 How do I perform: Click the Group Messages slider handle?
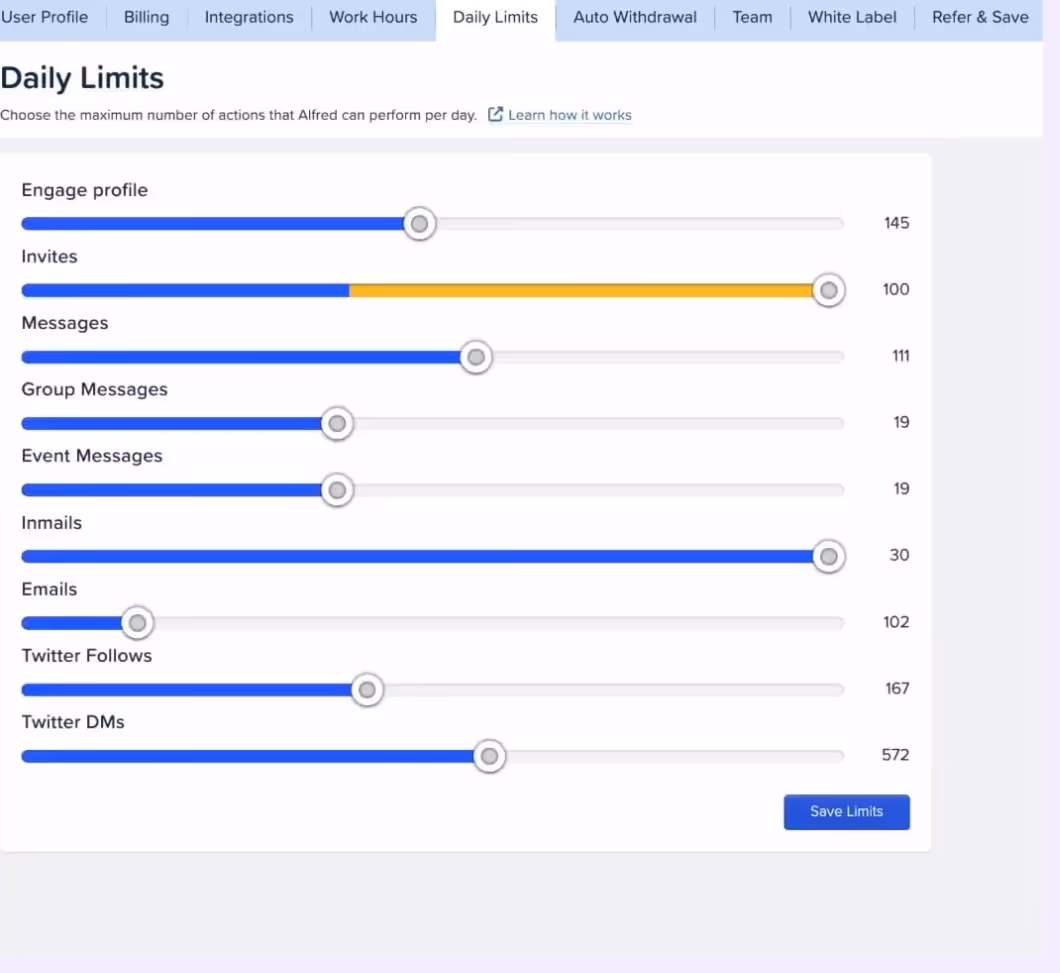(x=337, y=423)
